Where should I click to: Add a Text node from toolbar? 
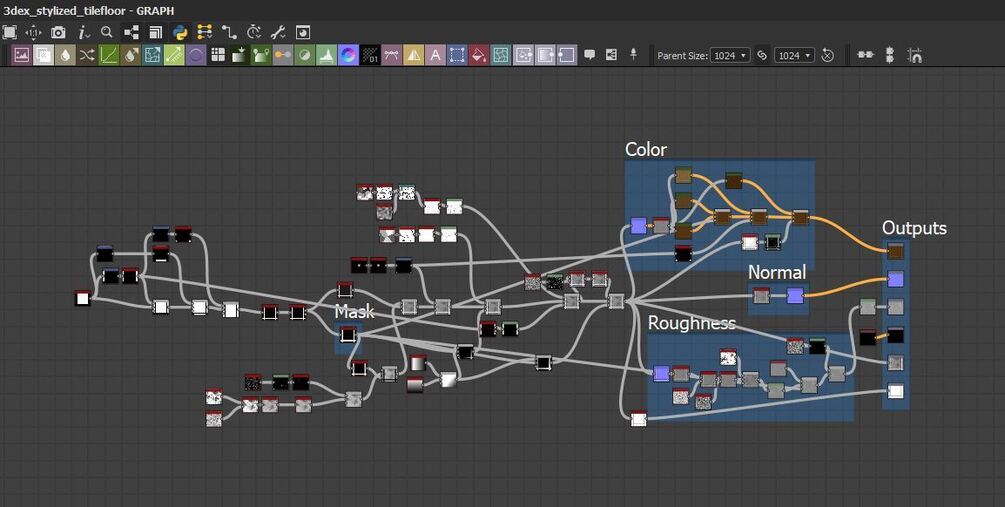436,55
